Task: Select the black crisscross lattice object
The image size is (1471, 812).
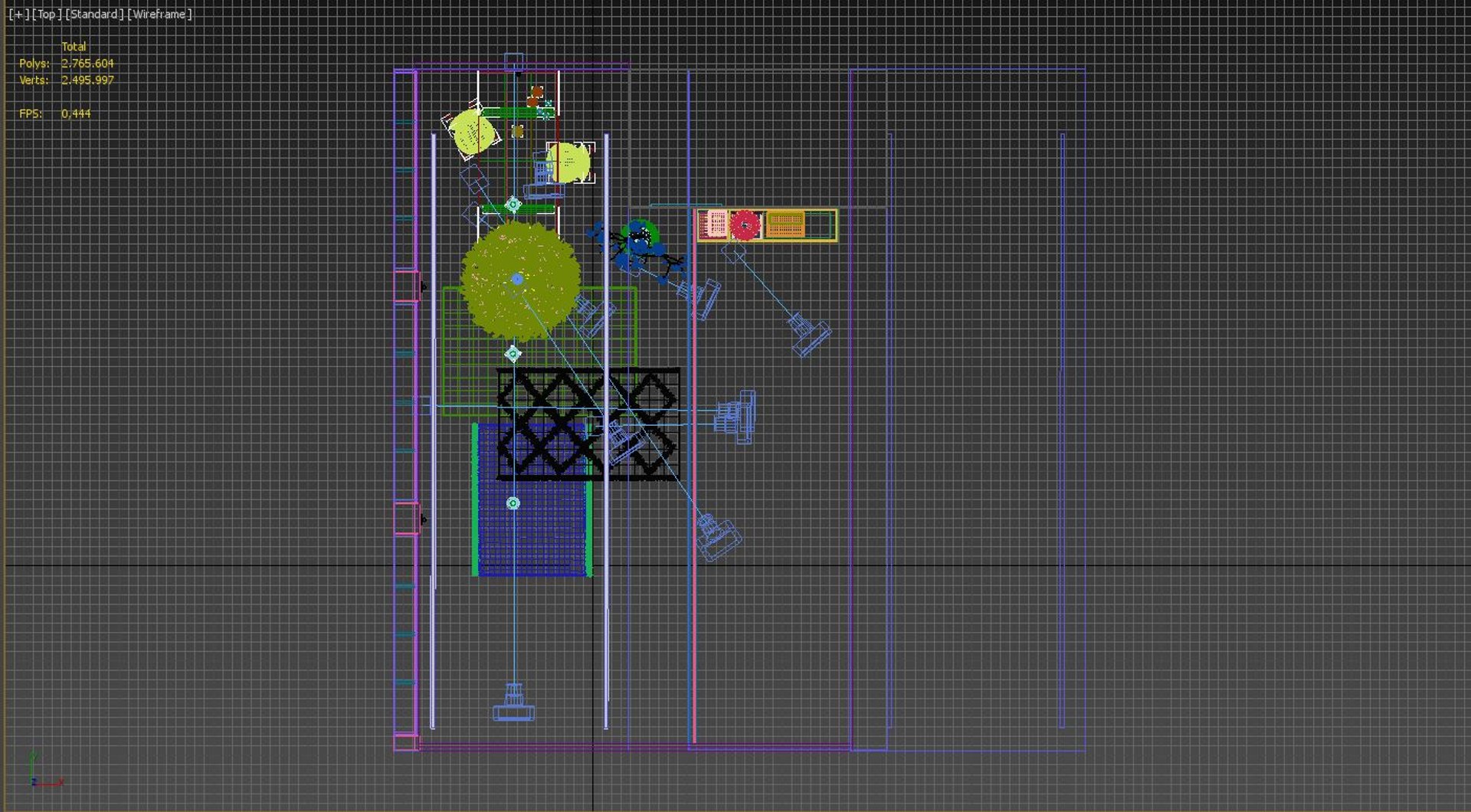Action: tap(588, 424)
